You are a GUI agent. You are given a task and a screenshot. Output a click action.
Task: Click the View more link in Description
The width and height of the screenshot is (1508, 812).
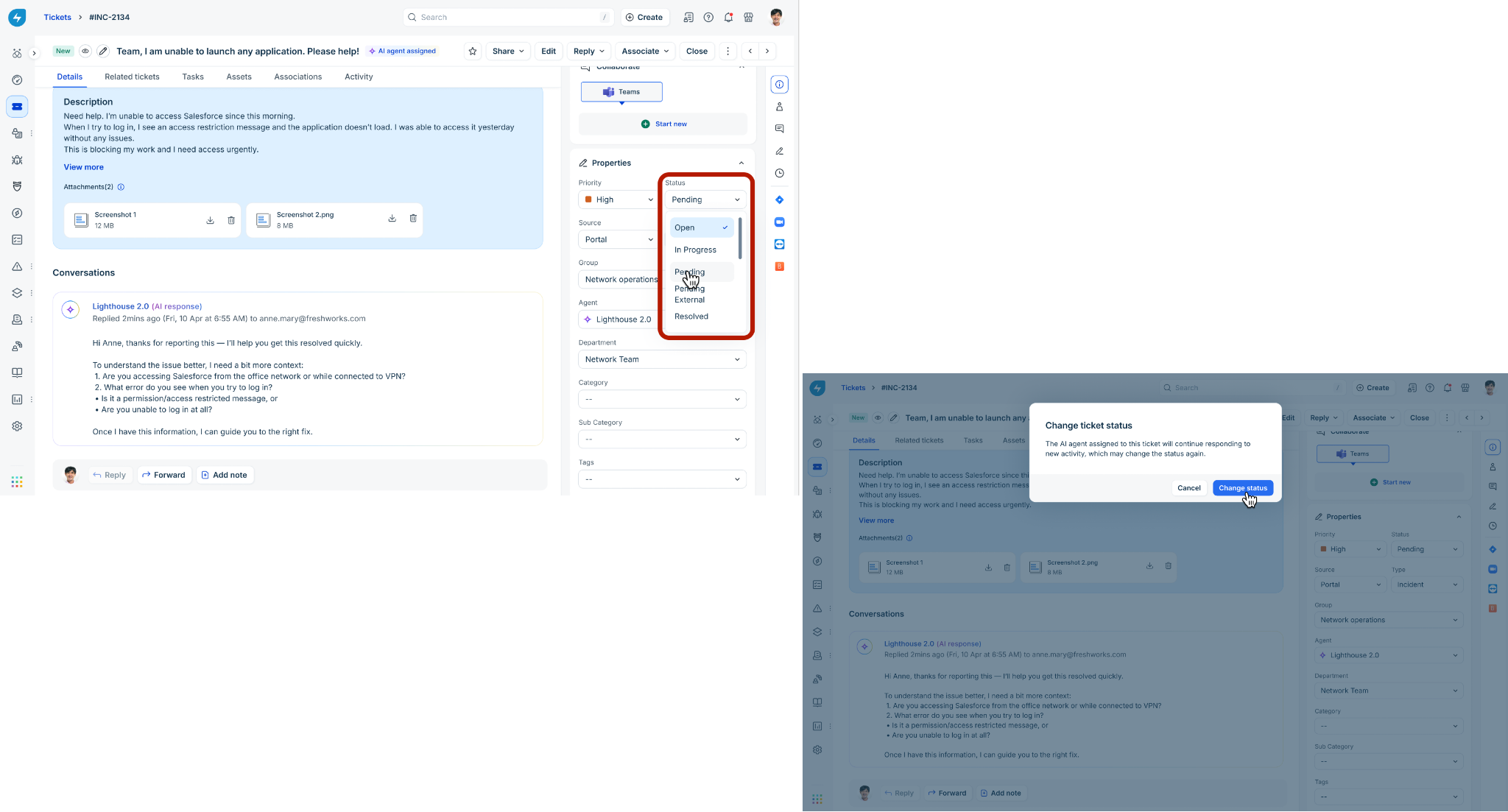pos(83,167)
